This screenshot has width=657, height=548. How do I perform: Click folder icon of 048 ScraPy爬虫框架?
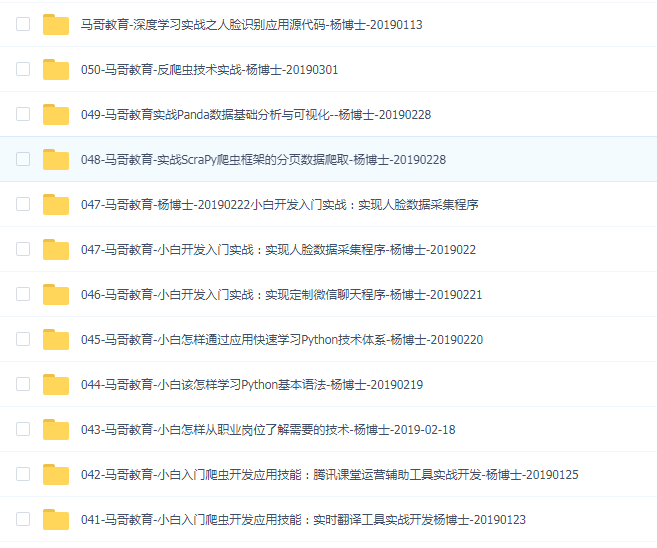coord(56,159)
